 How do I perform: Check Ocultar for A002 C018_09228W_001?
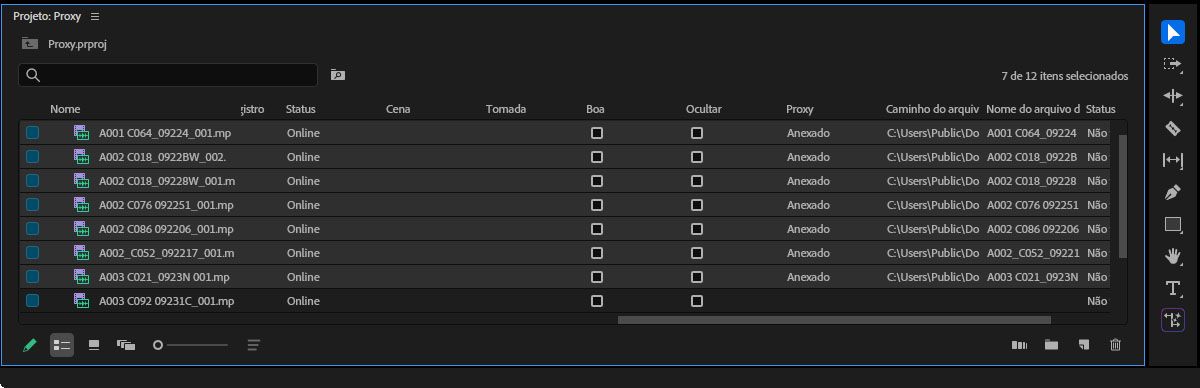(x=697, y=181)
